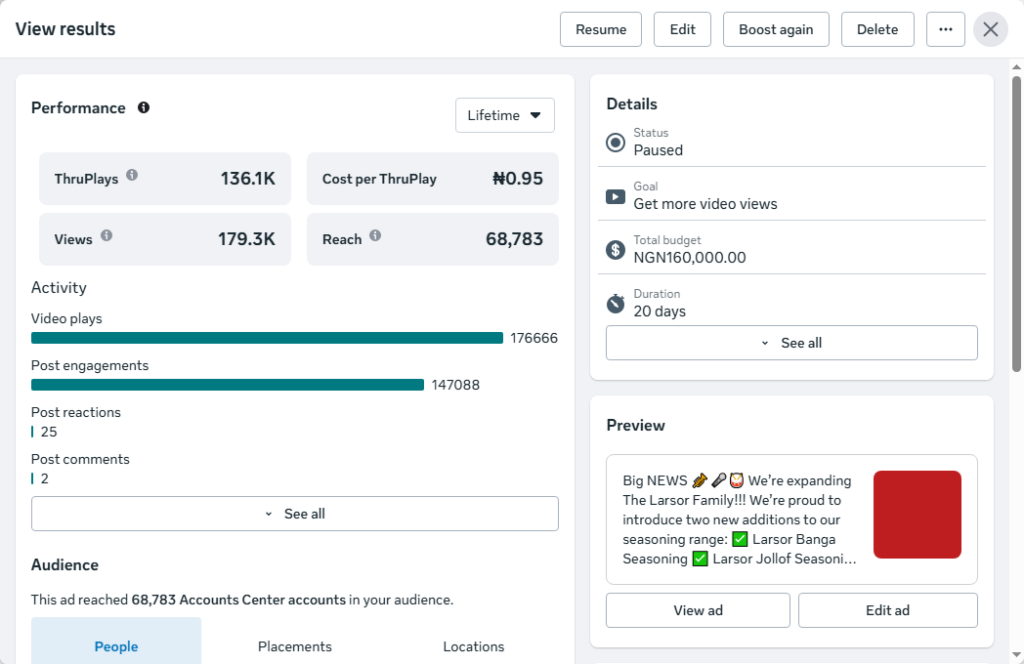Click the Views info icon
This screenshot has width=1024, height=664.
tap(106, 236)
